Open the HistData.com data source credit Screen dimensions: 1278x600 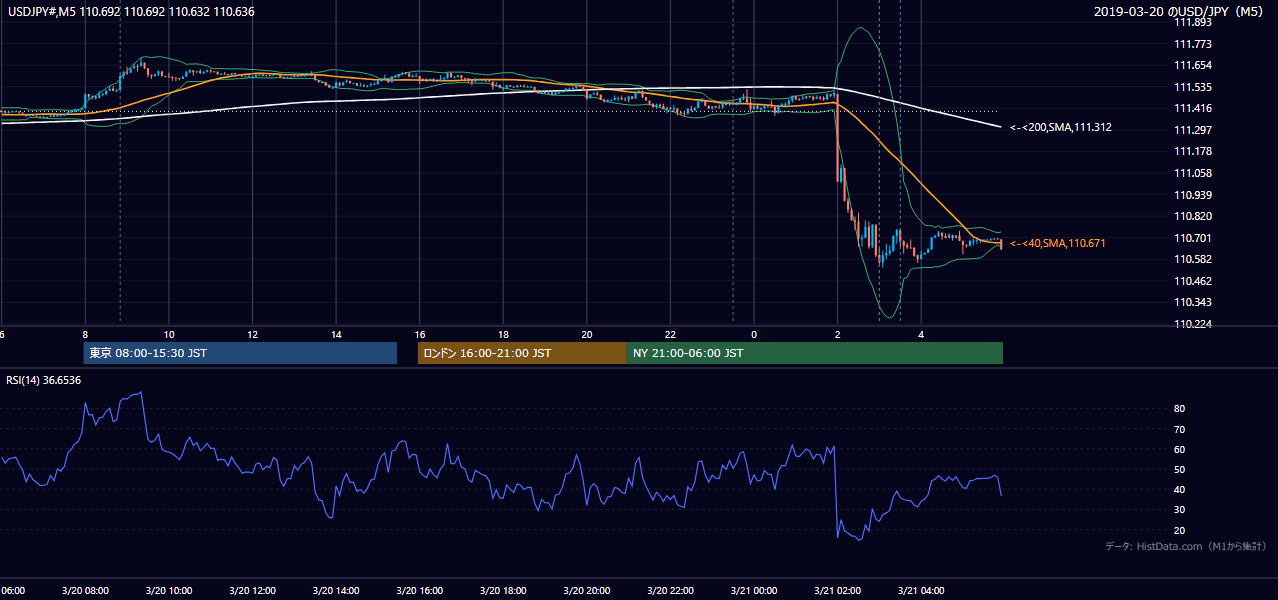pyautogui.click(x=1186, y=546)
